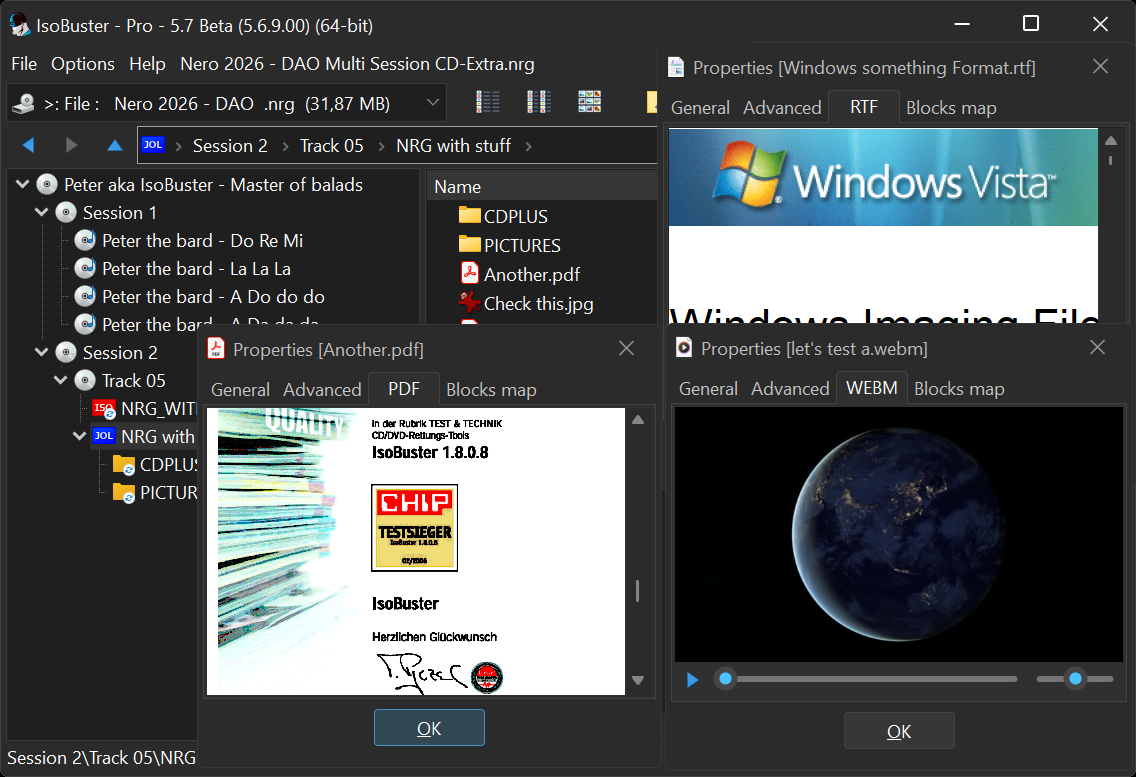Select track Peter the bard - La La La
This screenshot has height=777, width=1136.
tap(196, 269)
